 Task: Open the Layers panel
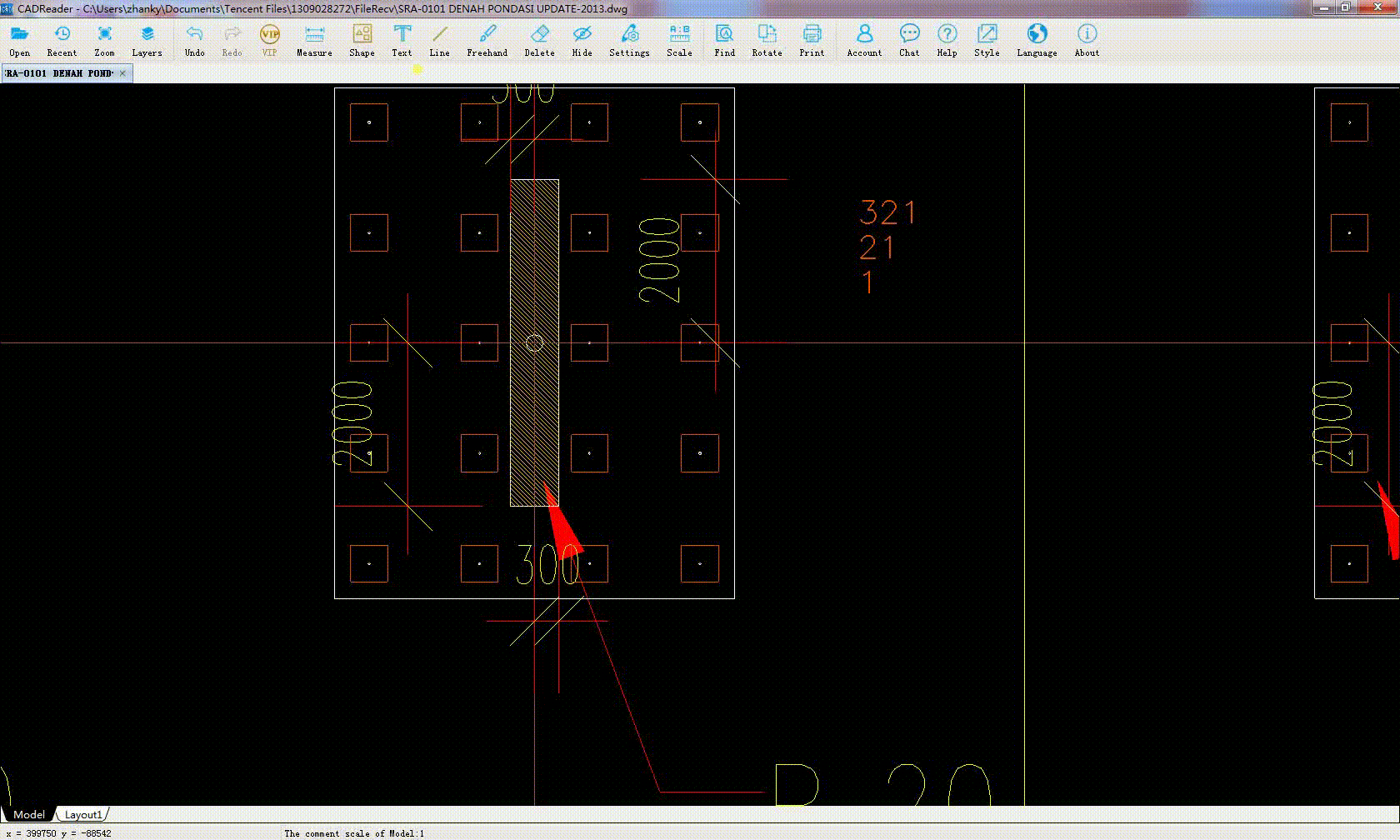point(147,40)
